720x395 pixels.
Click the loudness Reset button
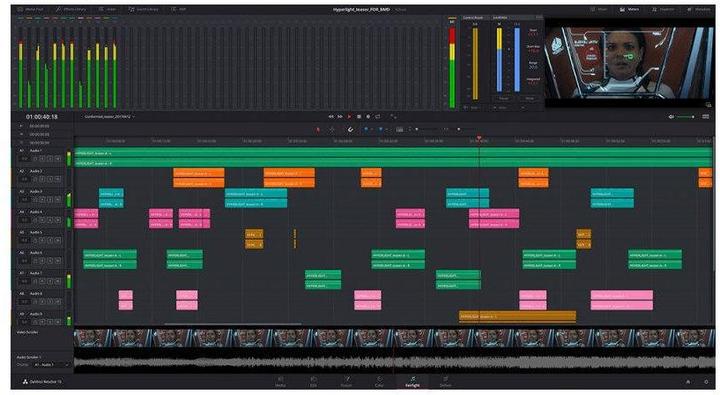click(x=529, y=98)
